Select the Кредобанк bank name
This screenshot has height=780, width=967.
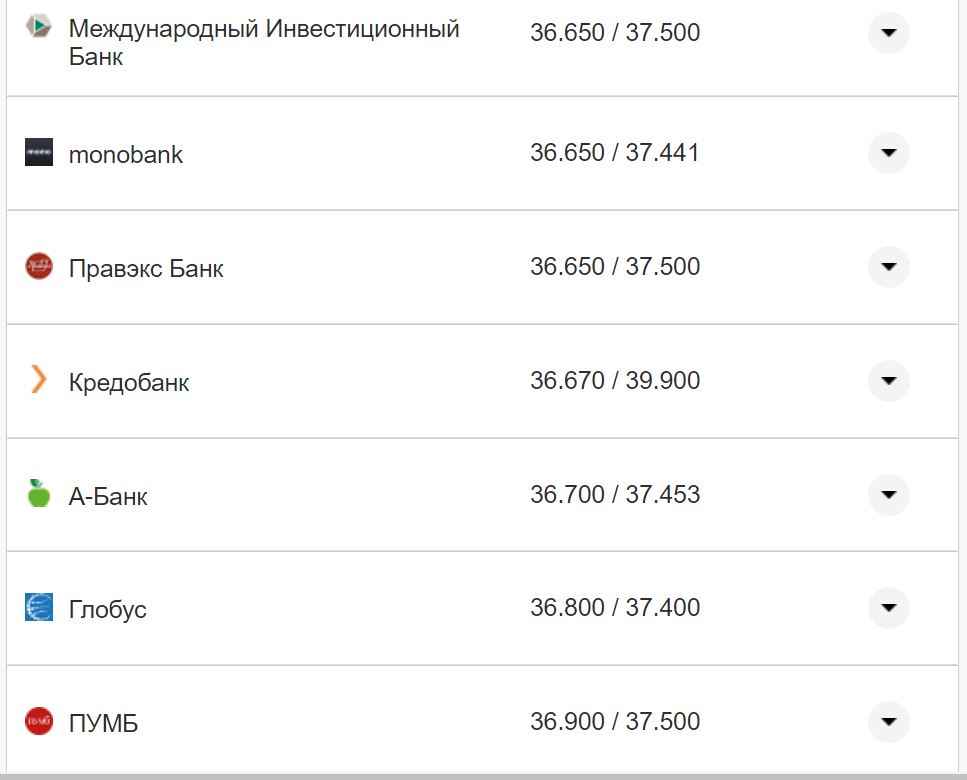point(130,381)
